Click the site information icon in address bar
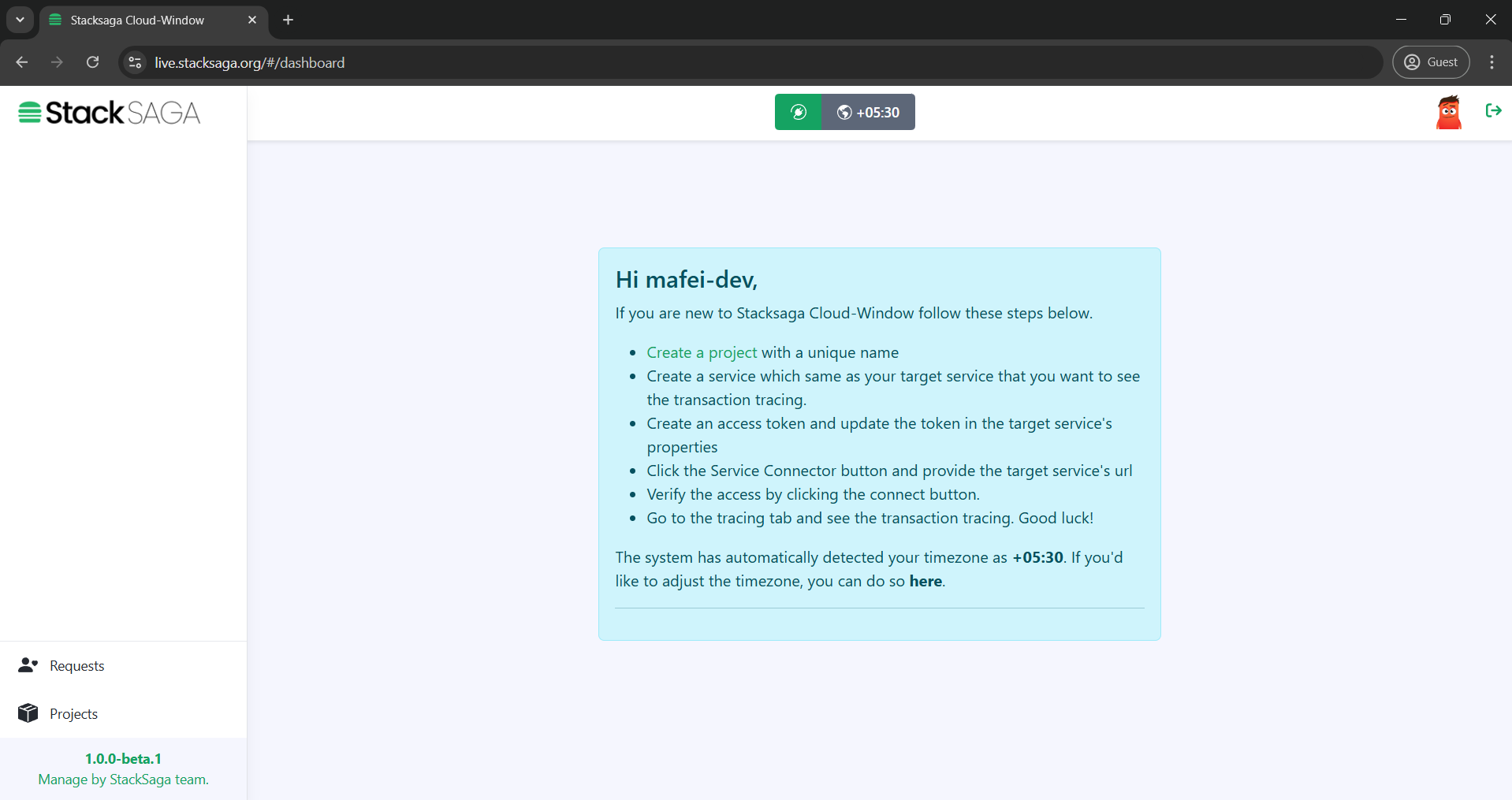Screen dimensions: 1512x800 (136, 62)
